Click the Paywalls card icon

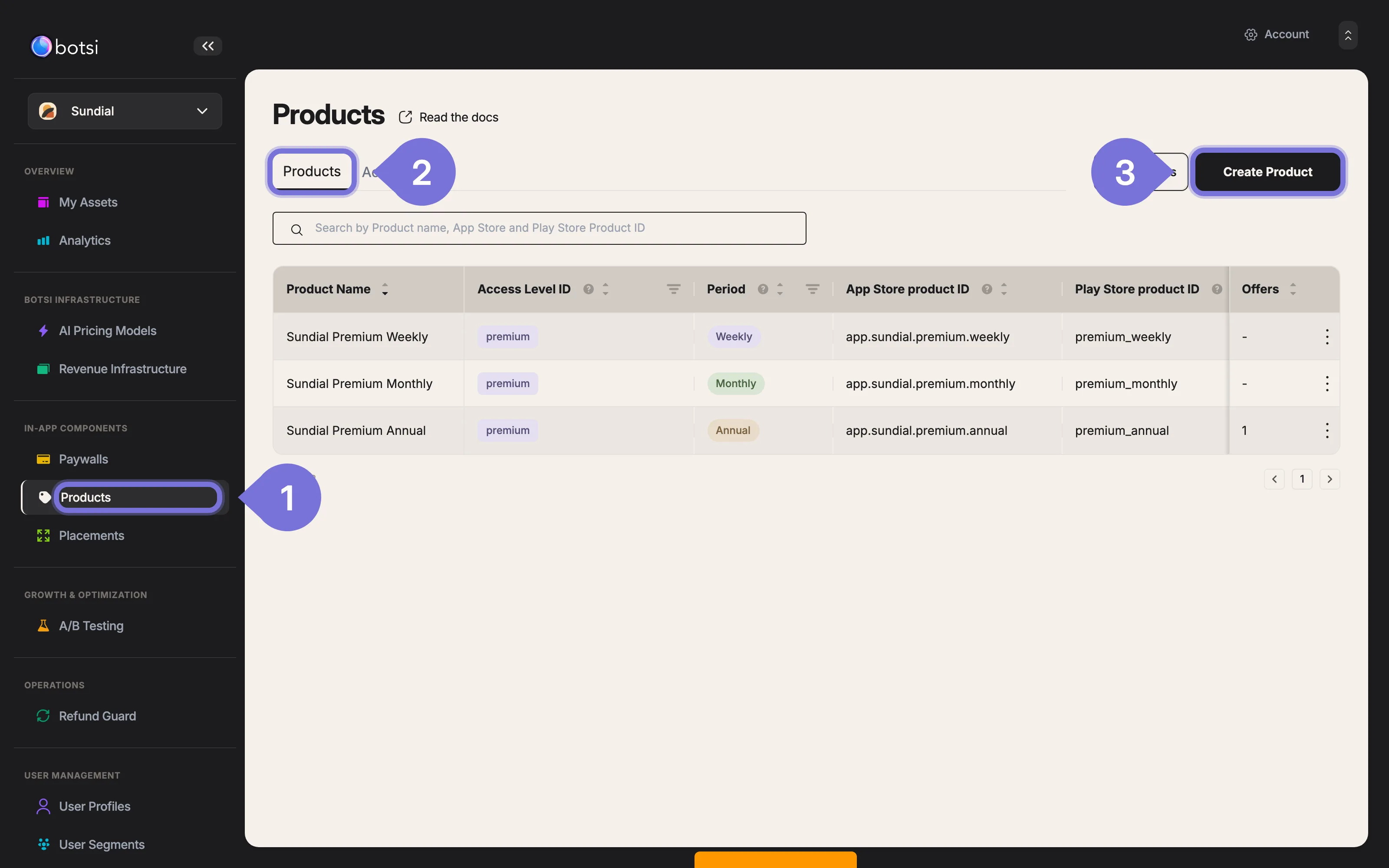pyautogui.click(x=43, y=459)
